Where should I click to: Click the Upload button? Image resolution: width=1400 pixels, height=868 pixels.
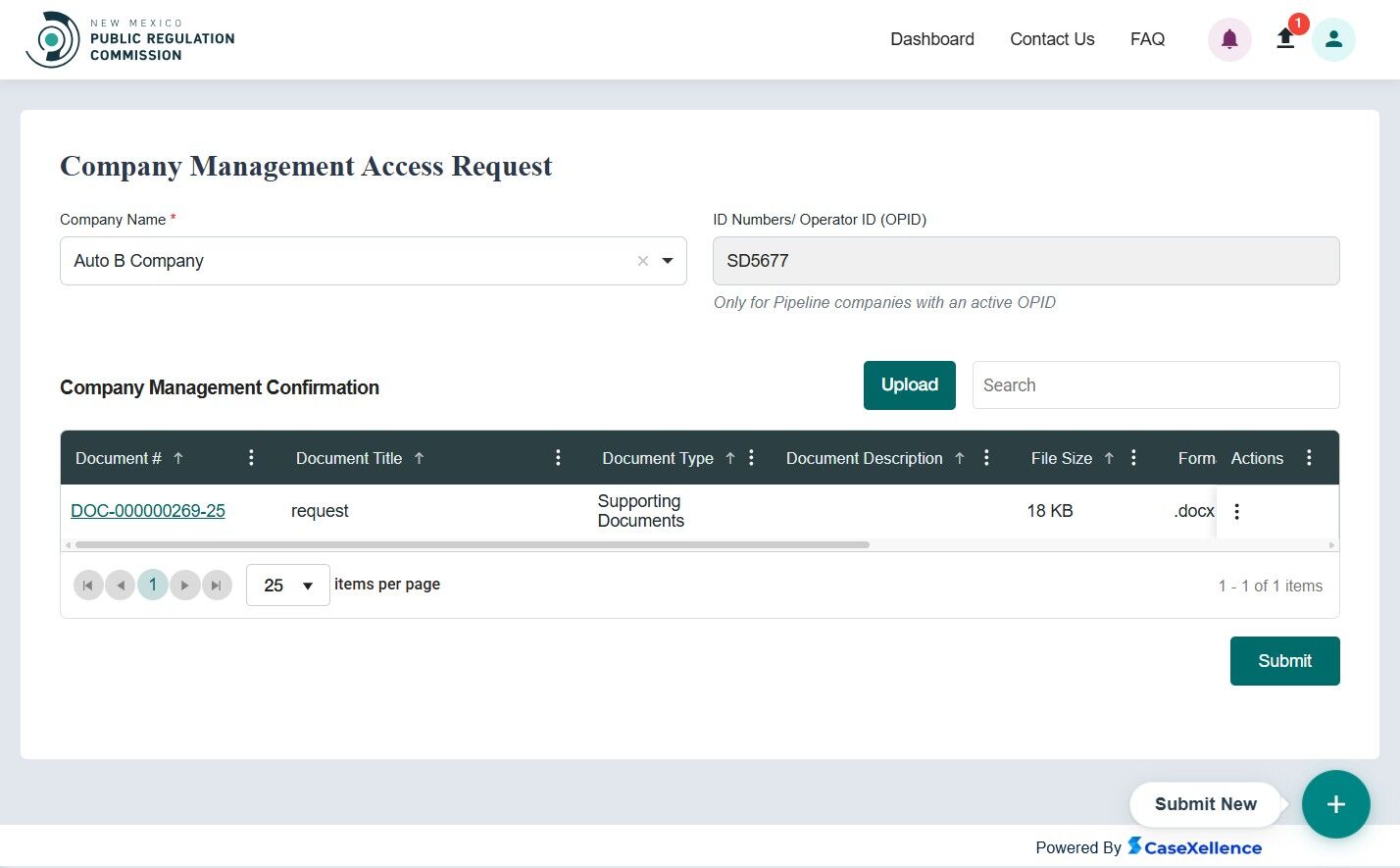909,384
